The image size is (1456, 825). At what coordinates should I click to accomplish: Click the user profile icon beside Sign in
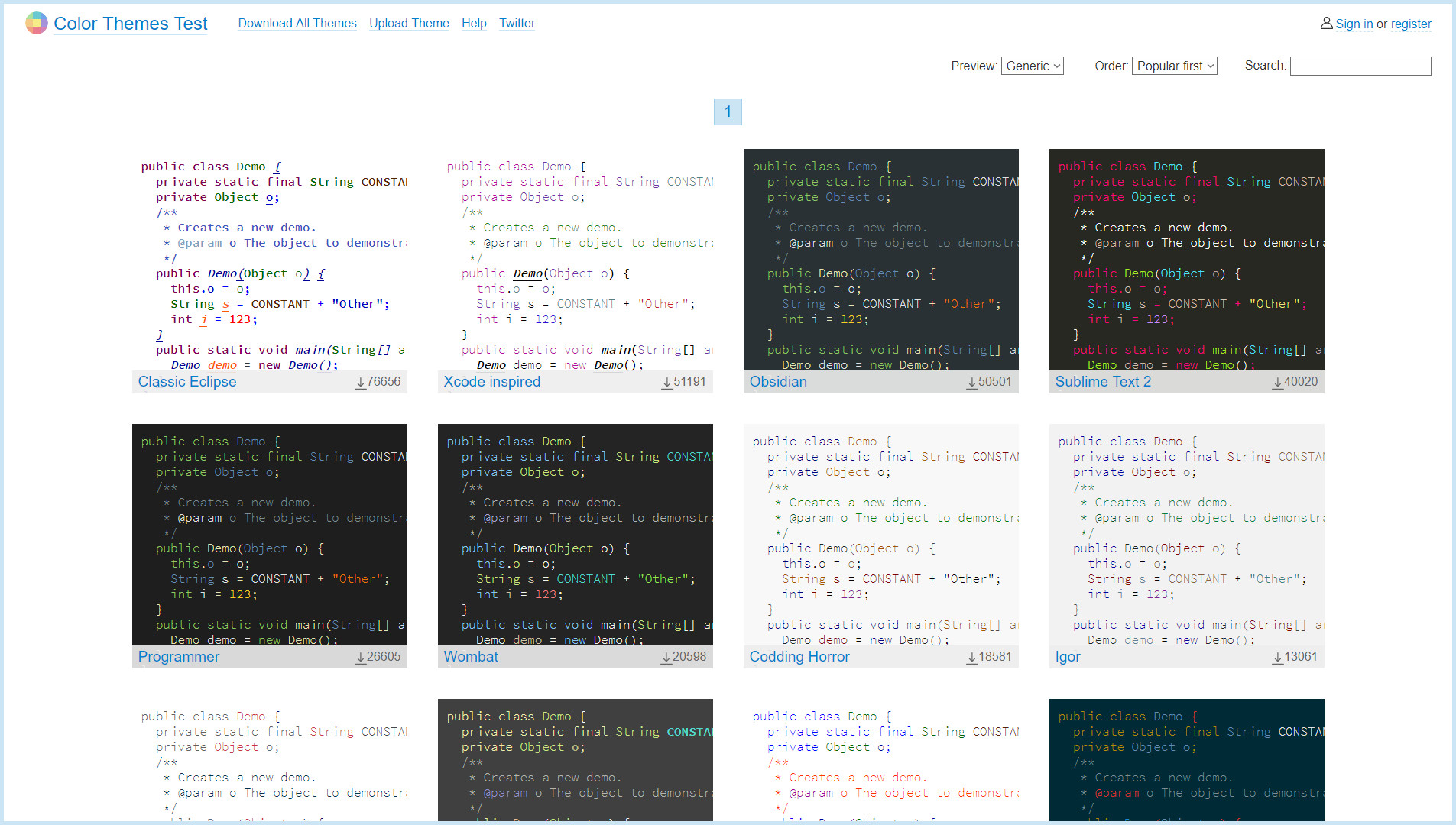click(x=1327, y=24)
